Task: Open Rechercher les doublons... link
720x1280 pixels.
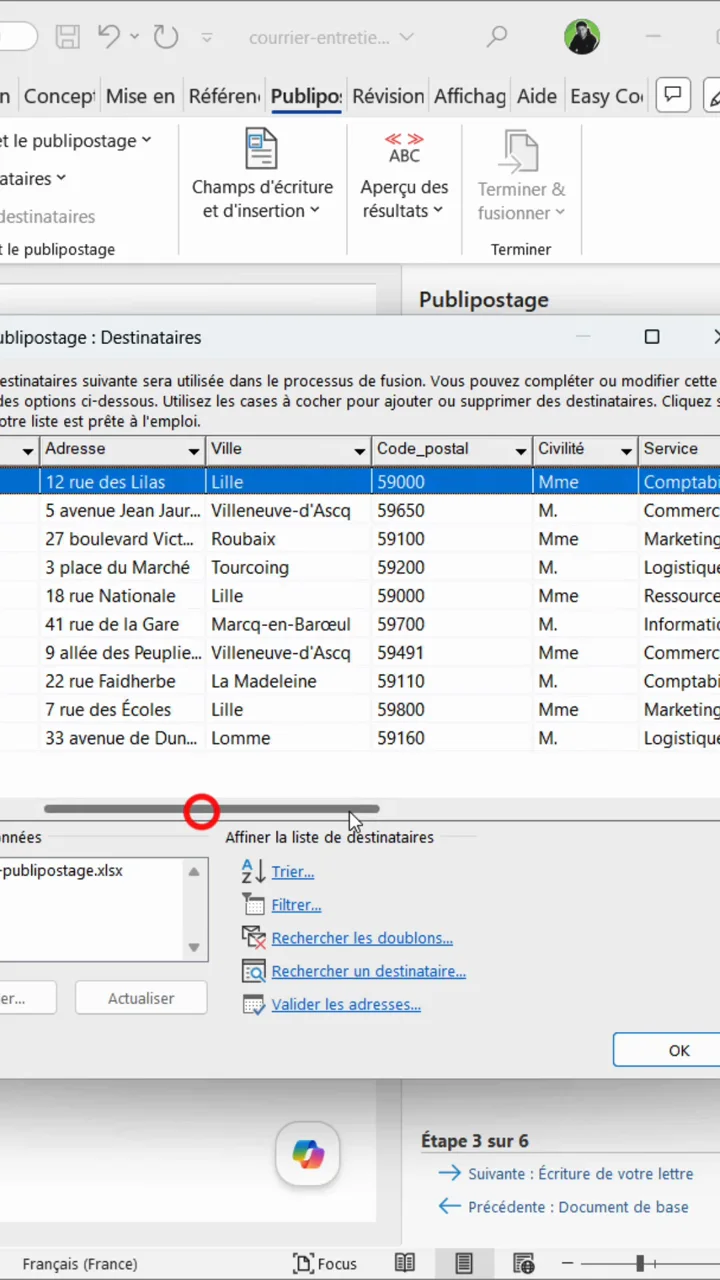Action: tap(362, 938)
